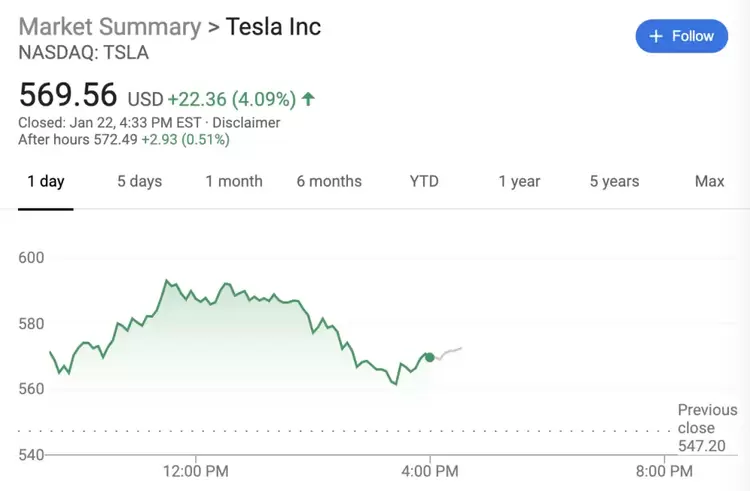Click the 12:00 PM axis label
This screenshot has height=491, width=750.
[x=195, y=470]
